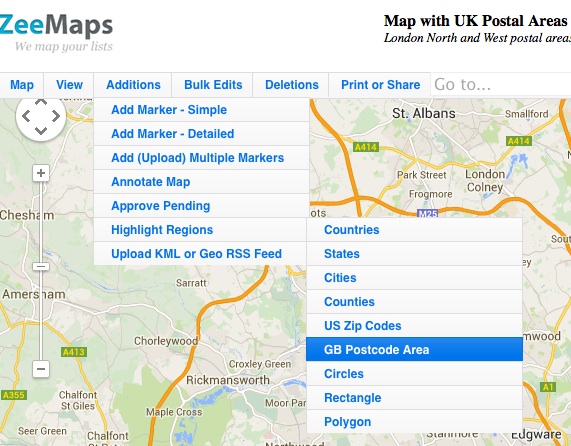
Task: Open the View menu
Action: pos(69,85)
